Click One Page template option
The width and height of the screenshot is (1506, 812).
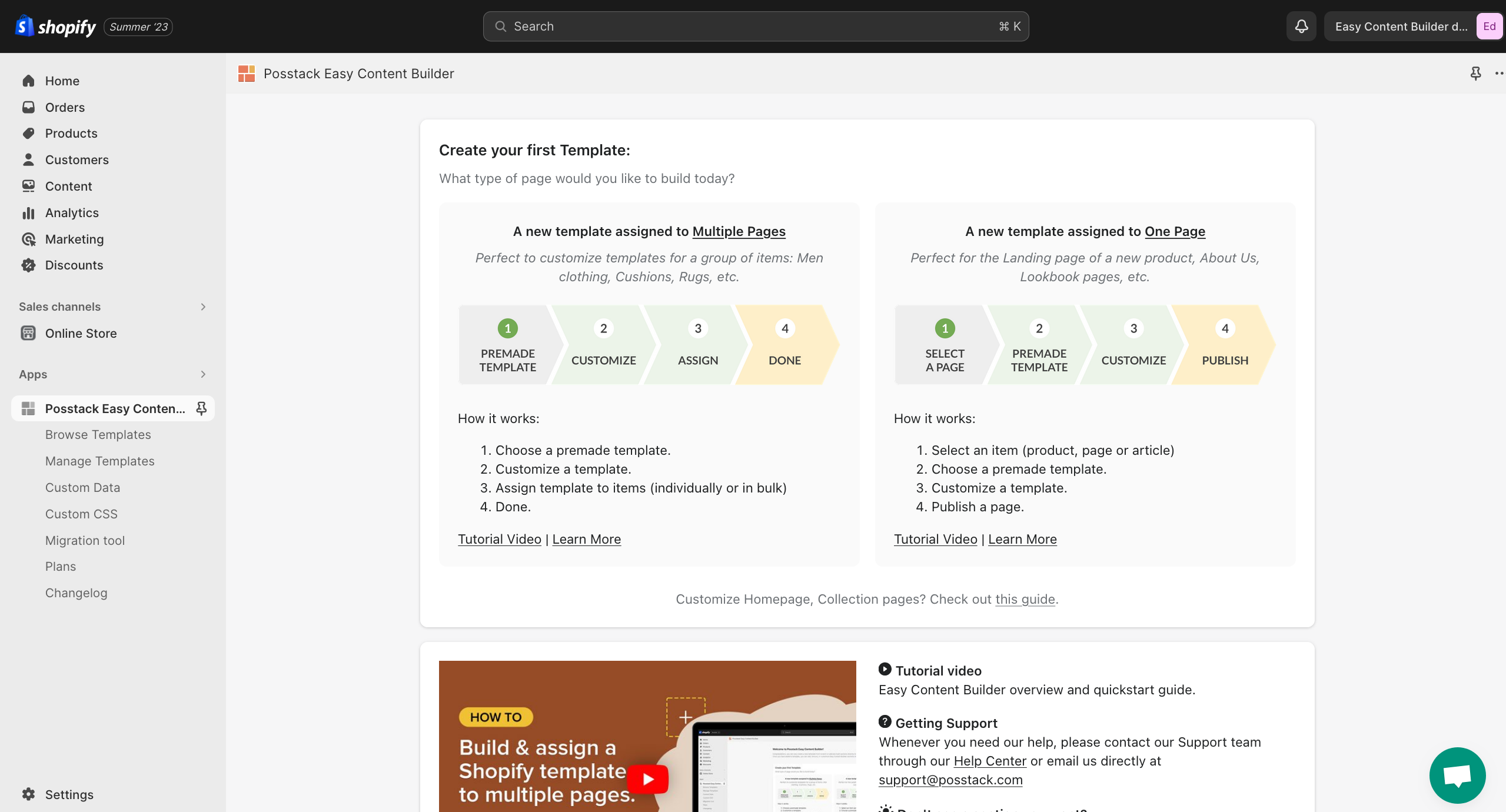tap(1084, 231)
